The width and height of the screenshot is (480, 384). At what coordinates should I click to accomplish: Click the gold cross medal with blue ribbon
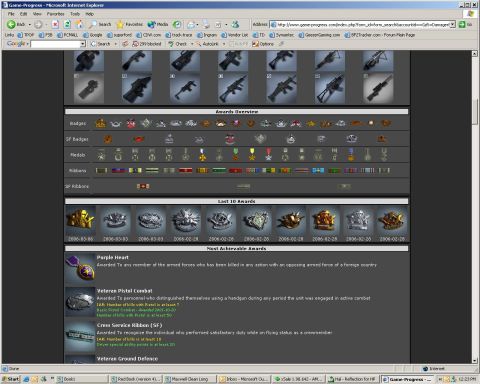point(202,154)
